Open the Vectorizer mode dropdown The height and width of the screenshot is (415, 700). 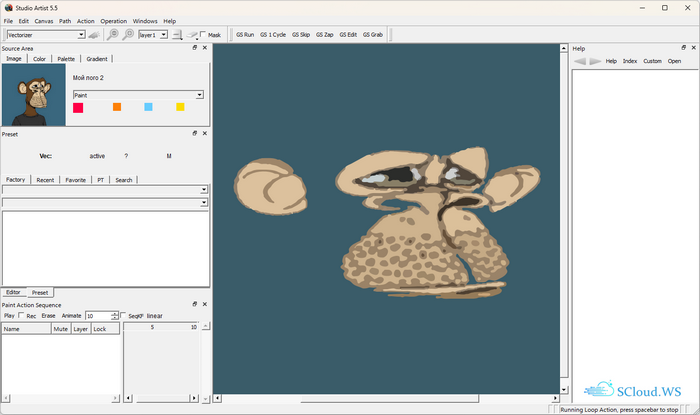click(81, 35)
